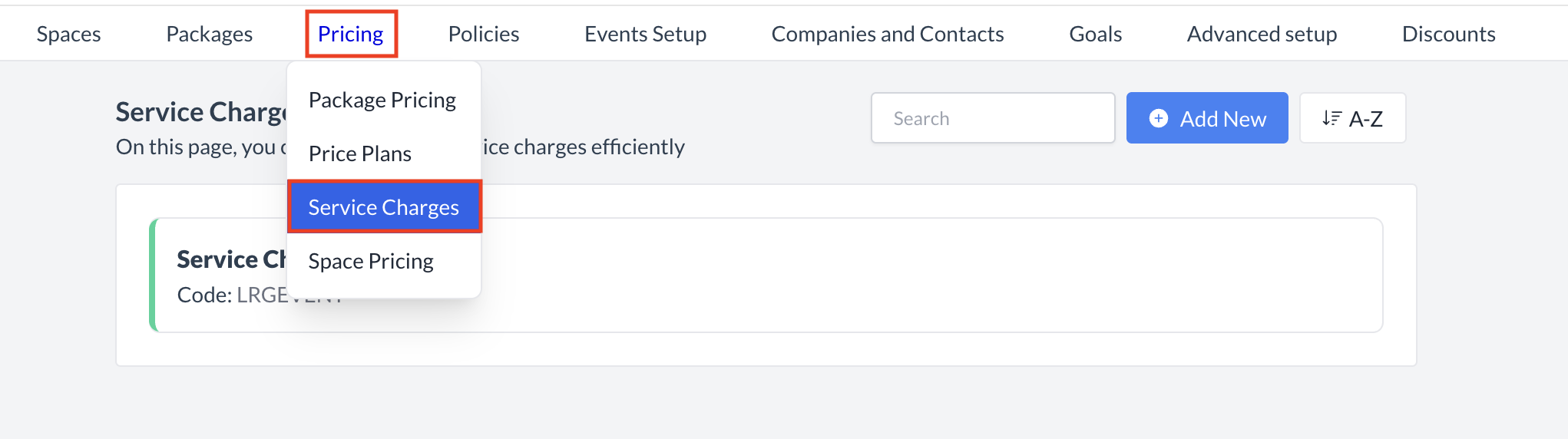Viewport: 1568px width, 439px height.
Task: Select the Companies and Contacts tab
Action: pyautogui.click(x=888, y=34)
